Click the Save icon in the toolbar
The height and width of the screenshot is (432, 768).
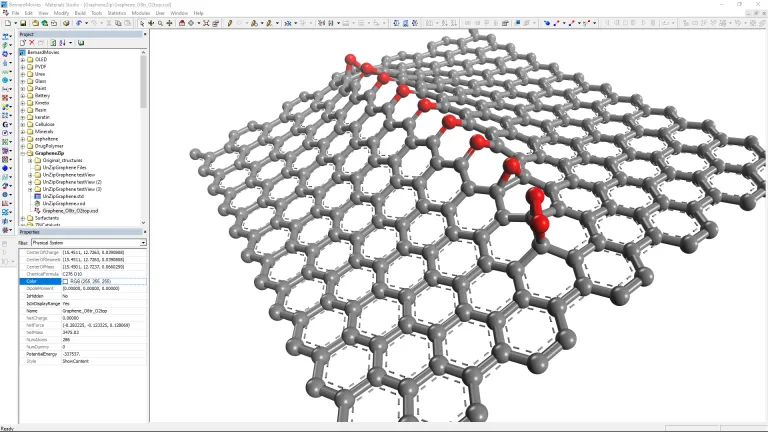click(23, 23)
